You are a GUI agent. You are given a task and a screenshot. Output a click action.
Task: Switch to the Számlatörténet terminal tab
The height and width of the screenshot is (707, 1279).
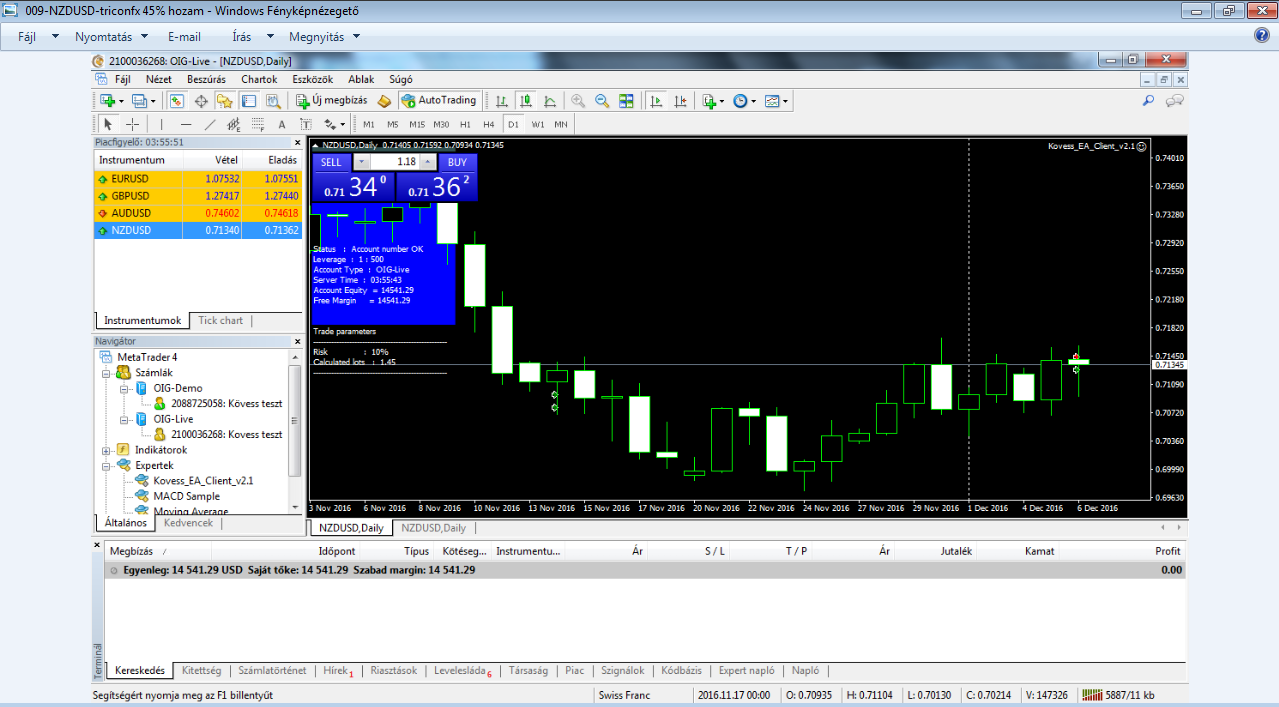tap(272, 671)
